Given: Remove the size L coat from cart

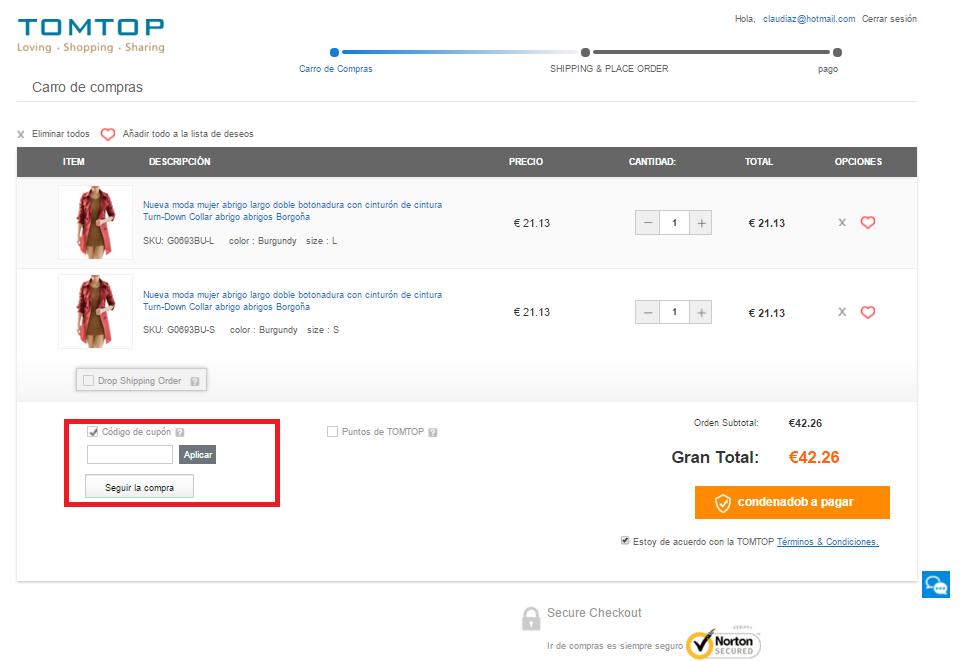Looking at the screenshot, I should 842,222.
